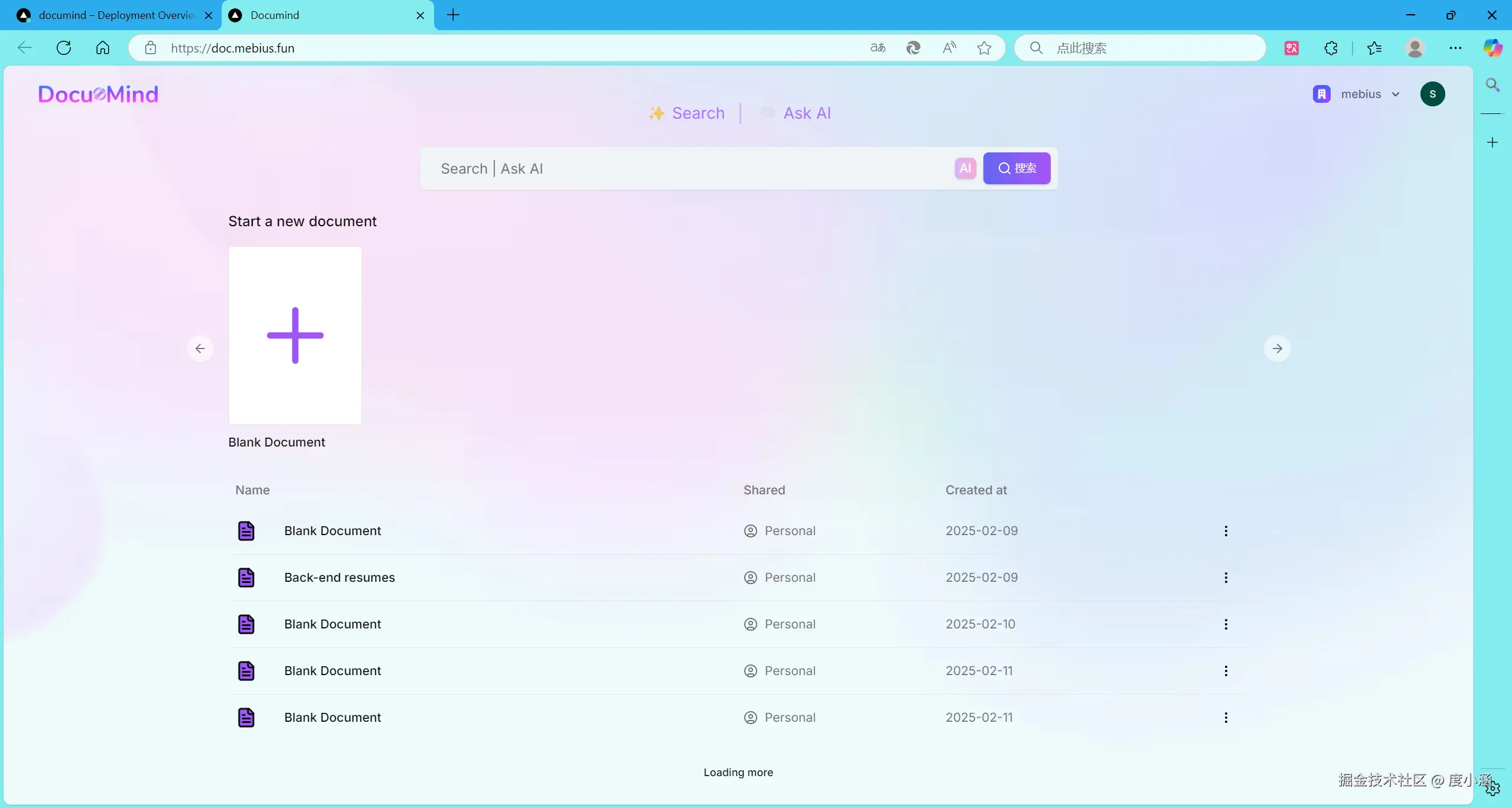This screenshot has height=808, width=1512.
Task: Open the Copilot icon
Action: click(x=1493, y=48)
